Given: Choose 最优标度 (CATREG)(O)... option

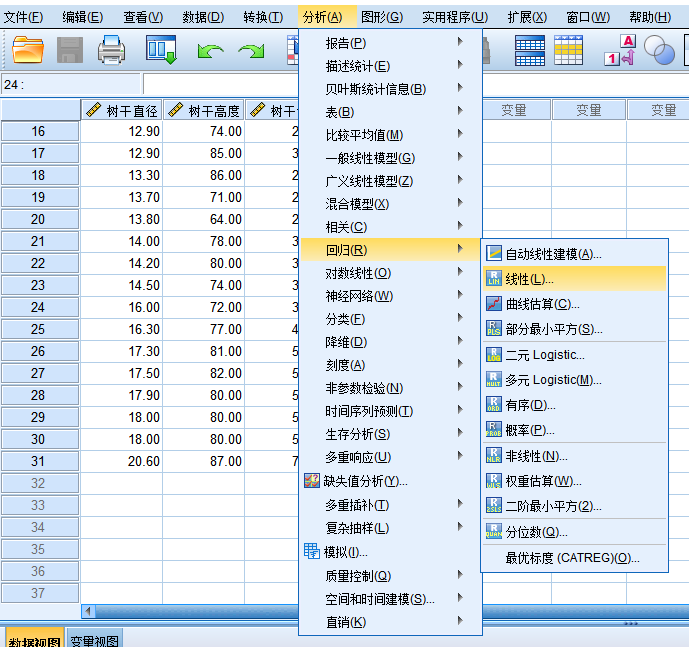Looking at the screenshot, I should click(x=575, y=558).
